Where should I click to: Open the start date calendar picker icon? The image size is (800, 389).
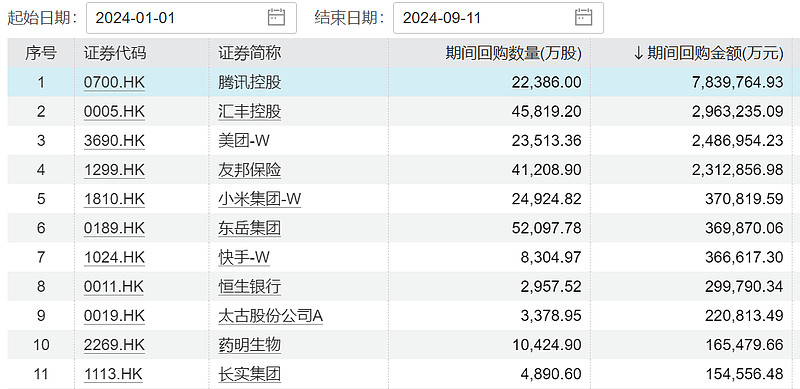(276, 17)
